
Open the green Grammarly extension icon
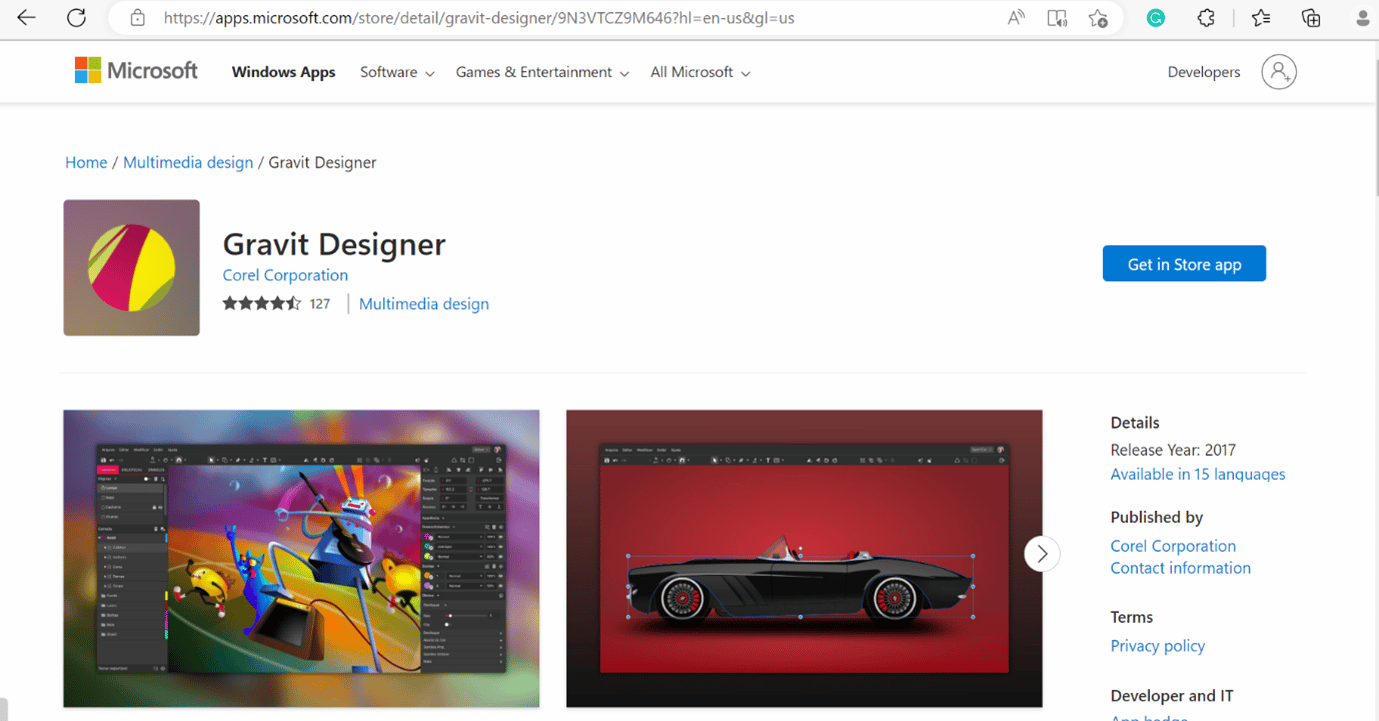point(1156,18)
